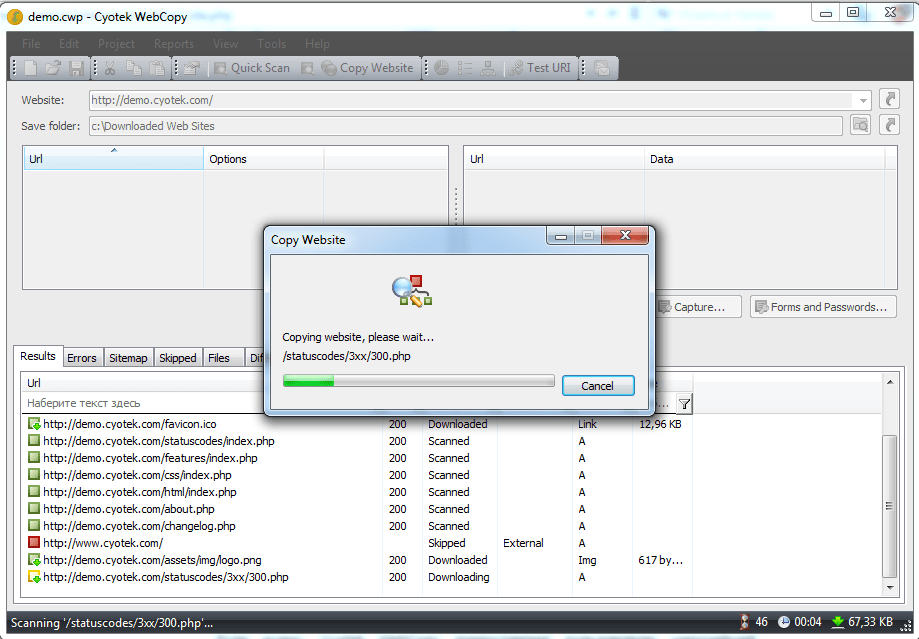
Task: Click Copy Website in toolbar
Action: 368,68
